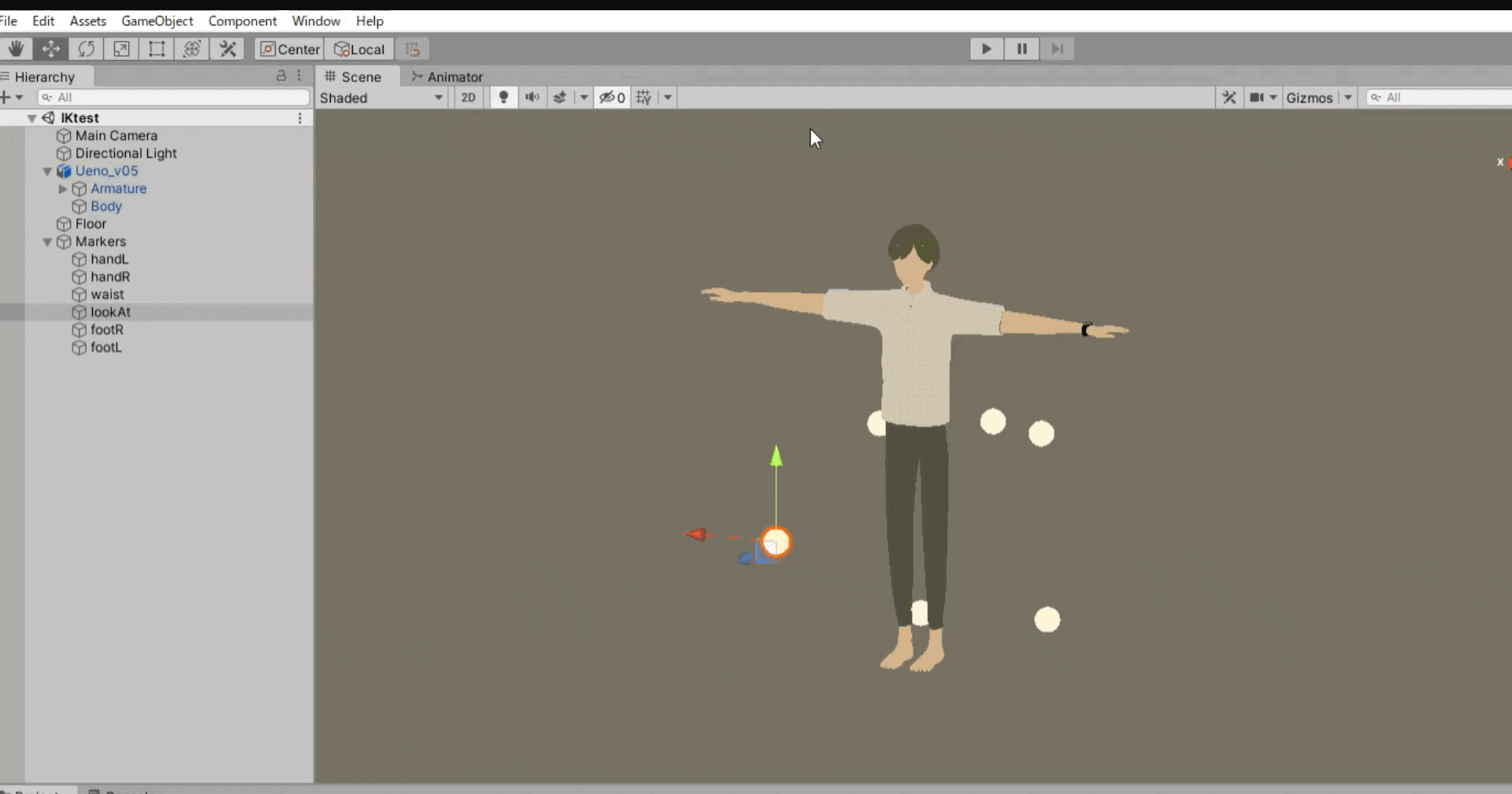Open grid settings dropdown arrow

[668, 98]
